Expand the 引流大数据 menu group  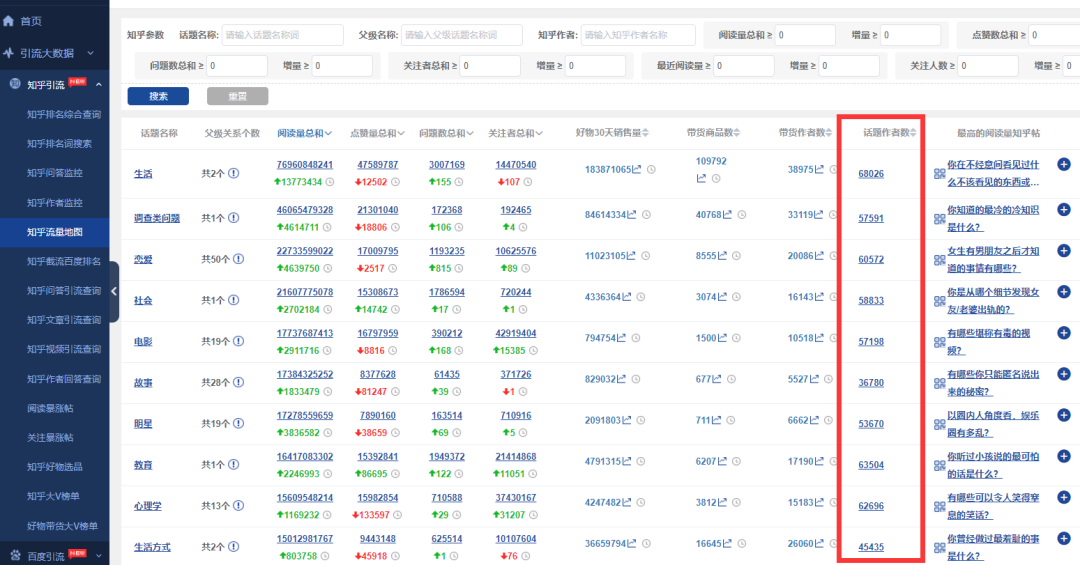(x=90, y=53)
